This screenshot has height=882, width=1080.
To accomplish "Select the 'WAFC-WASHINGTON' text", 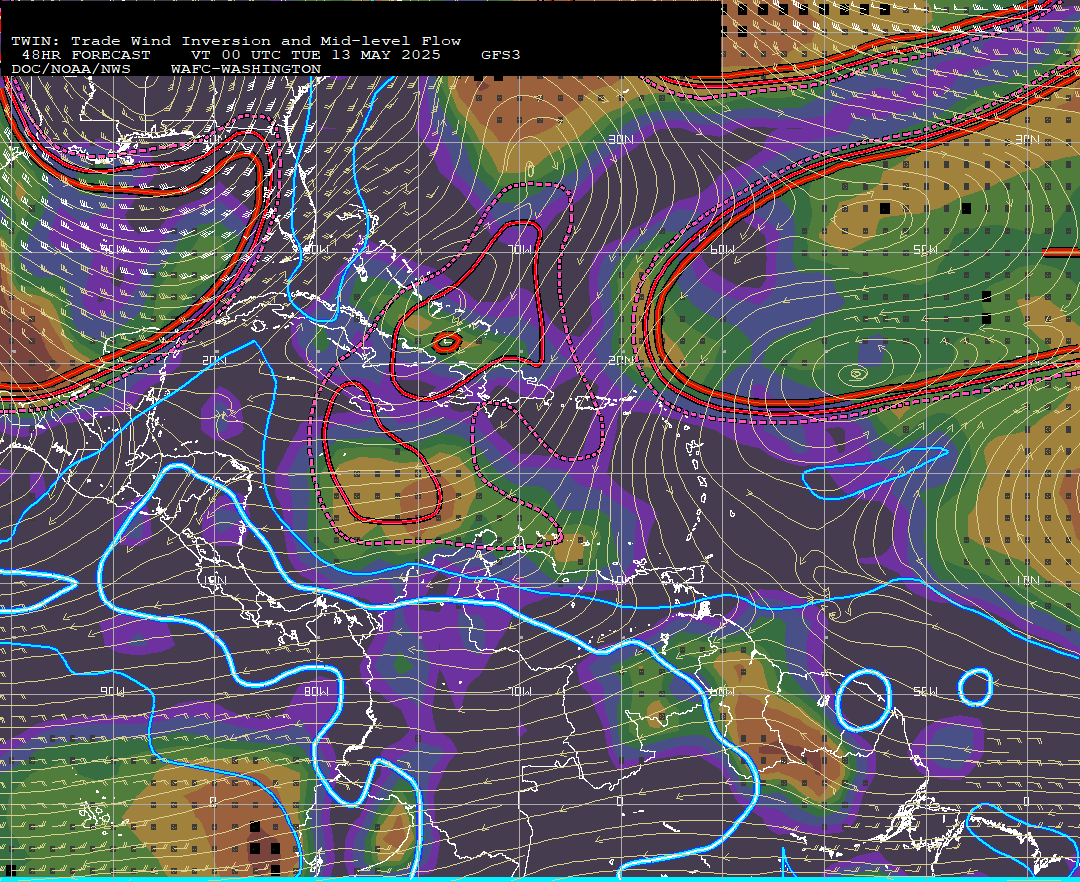I will pyautogui.click(x=246, y=70).
